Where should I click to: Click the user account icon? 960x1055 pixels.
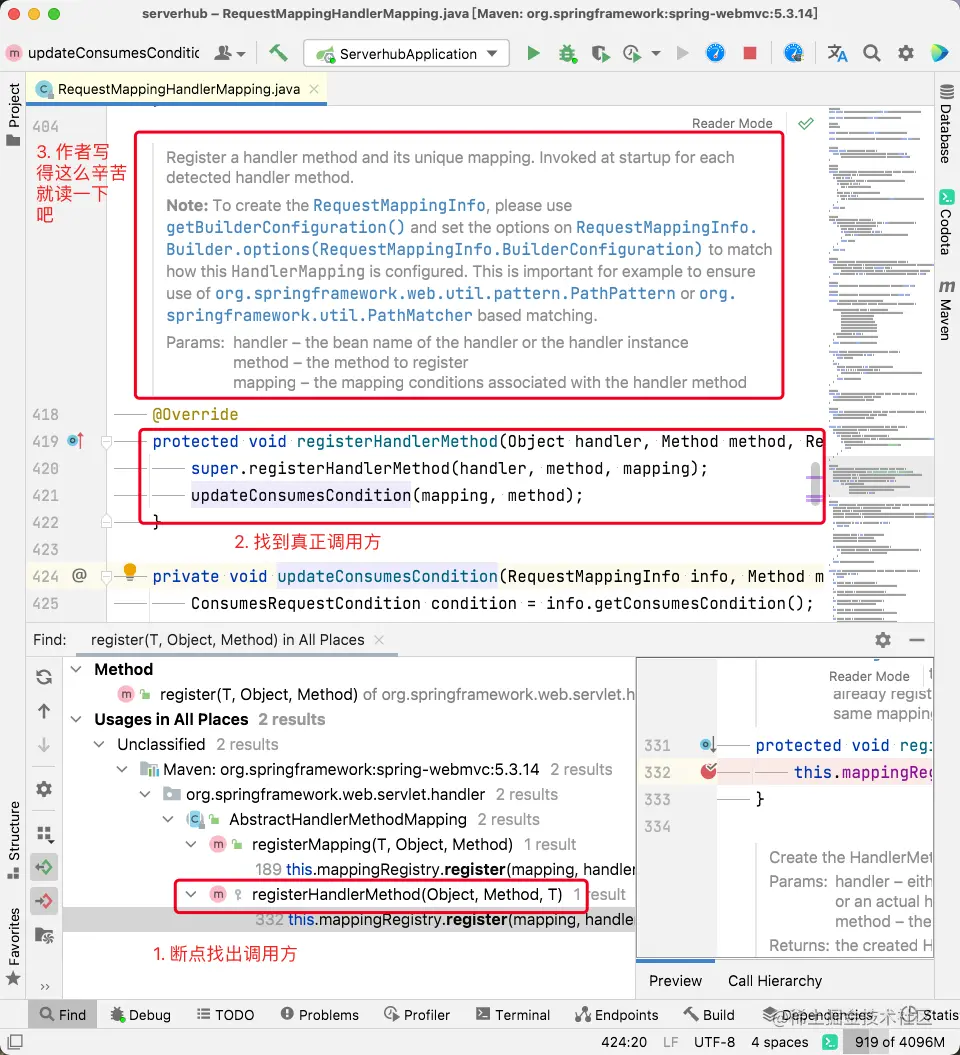(229, 53)
